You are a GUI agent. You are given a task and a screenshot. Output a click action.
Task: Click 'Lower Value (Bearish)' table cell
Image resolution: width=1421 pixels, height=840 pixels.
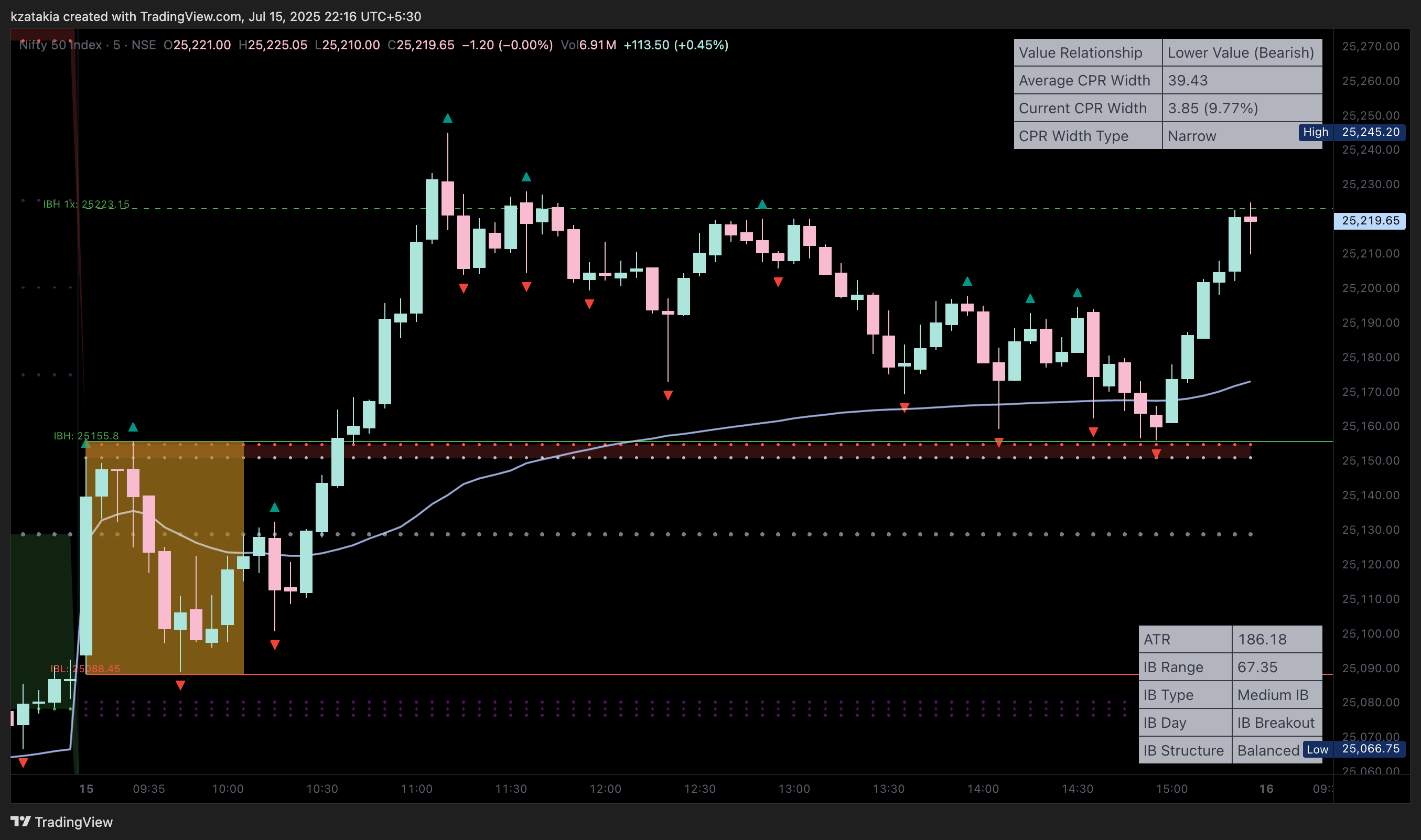[1242, 52]
